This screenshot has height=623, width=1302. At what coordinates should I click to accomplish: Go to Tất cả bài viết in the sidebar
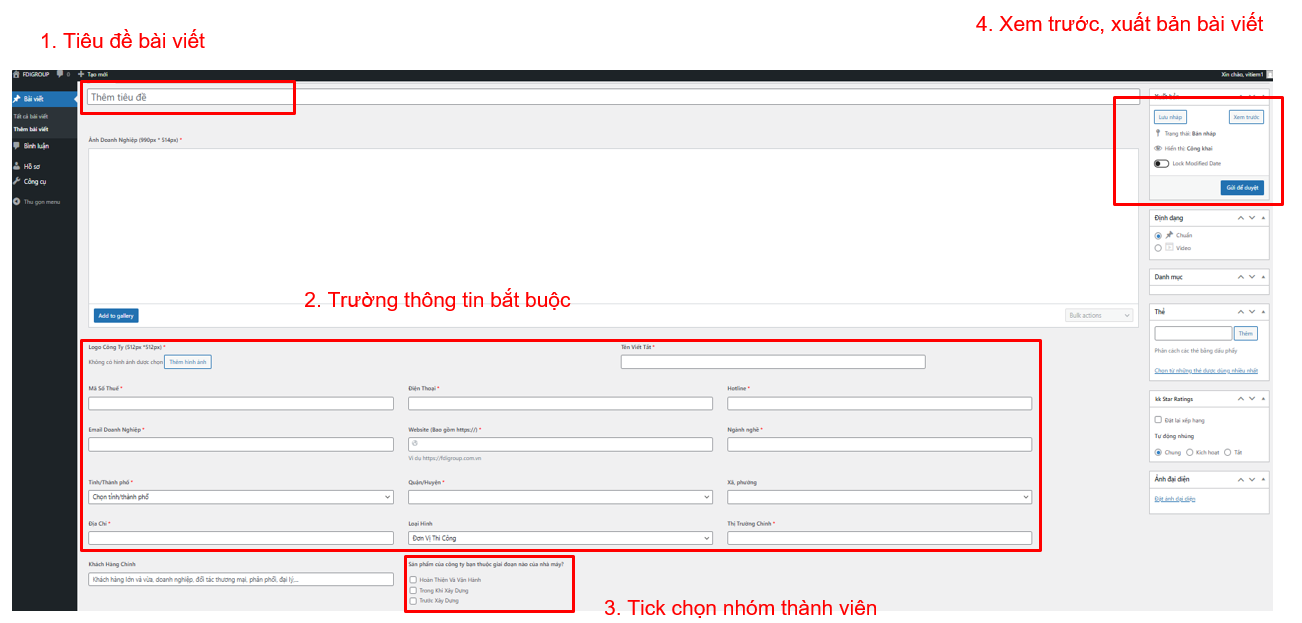coord(30,116)
